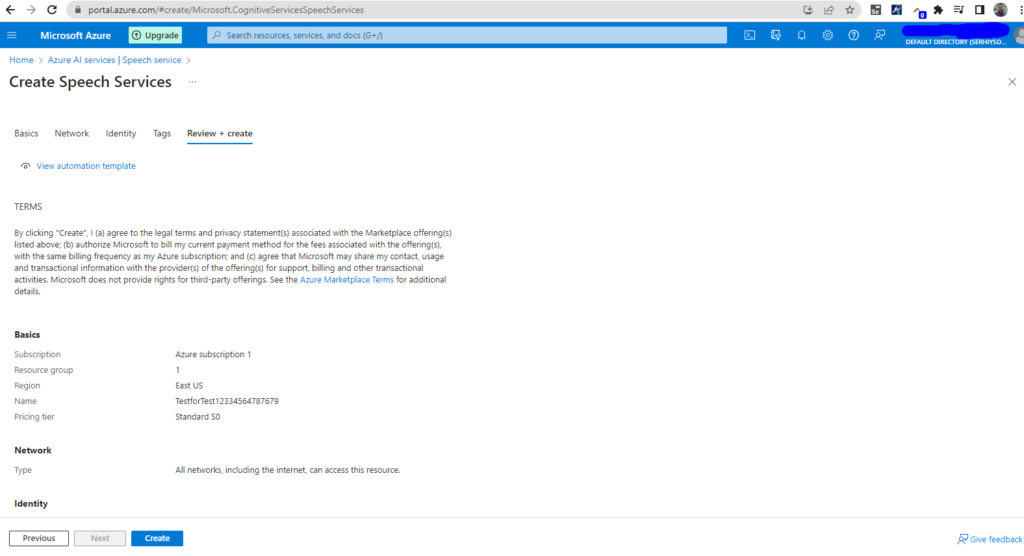Switch to the Identity tab
The image size is (1024, 556).
pos(121,133)
